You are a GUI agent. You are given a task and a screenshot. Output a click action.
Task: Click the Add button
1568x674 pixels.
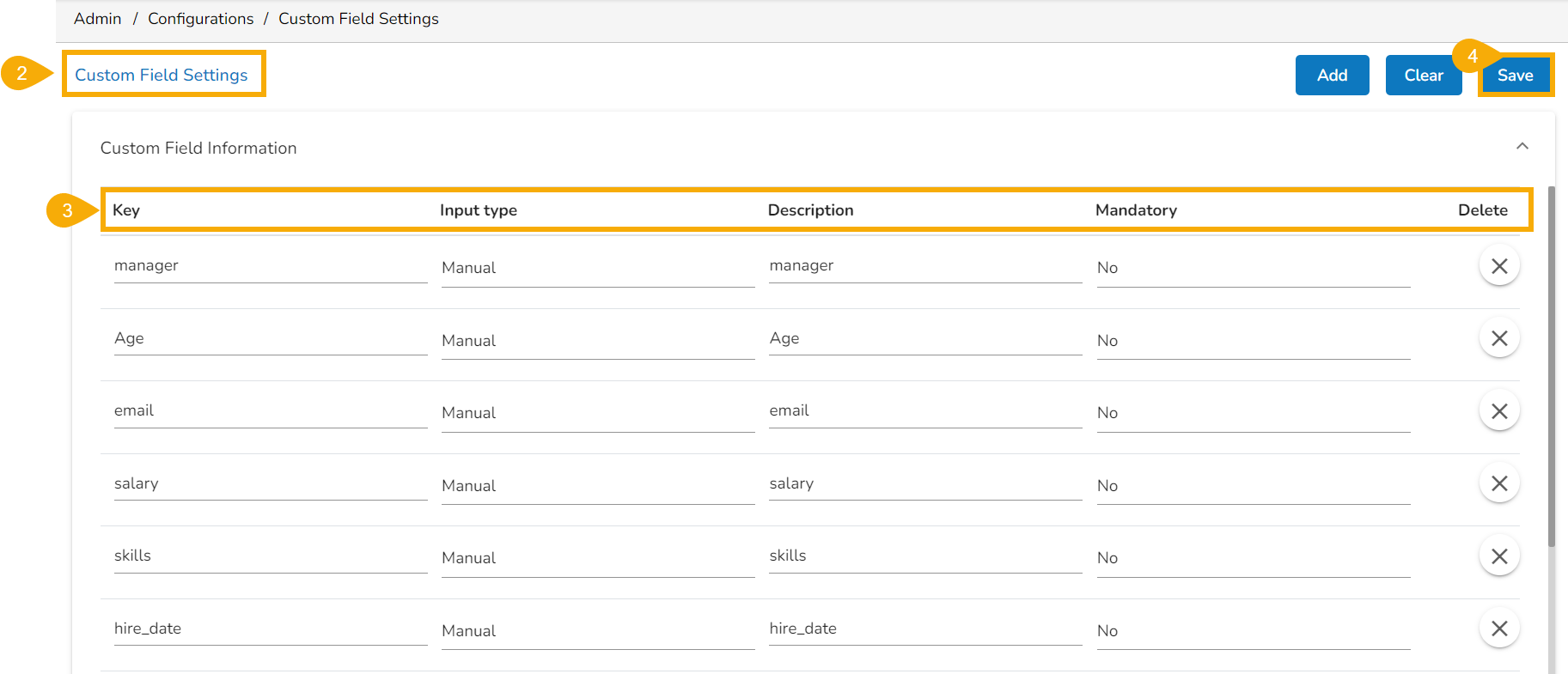pos(1332,76)
